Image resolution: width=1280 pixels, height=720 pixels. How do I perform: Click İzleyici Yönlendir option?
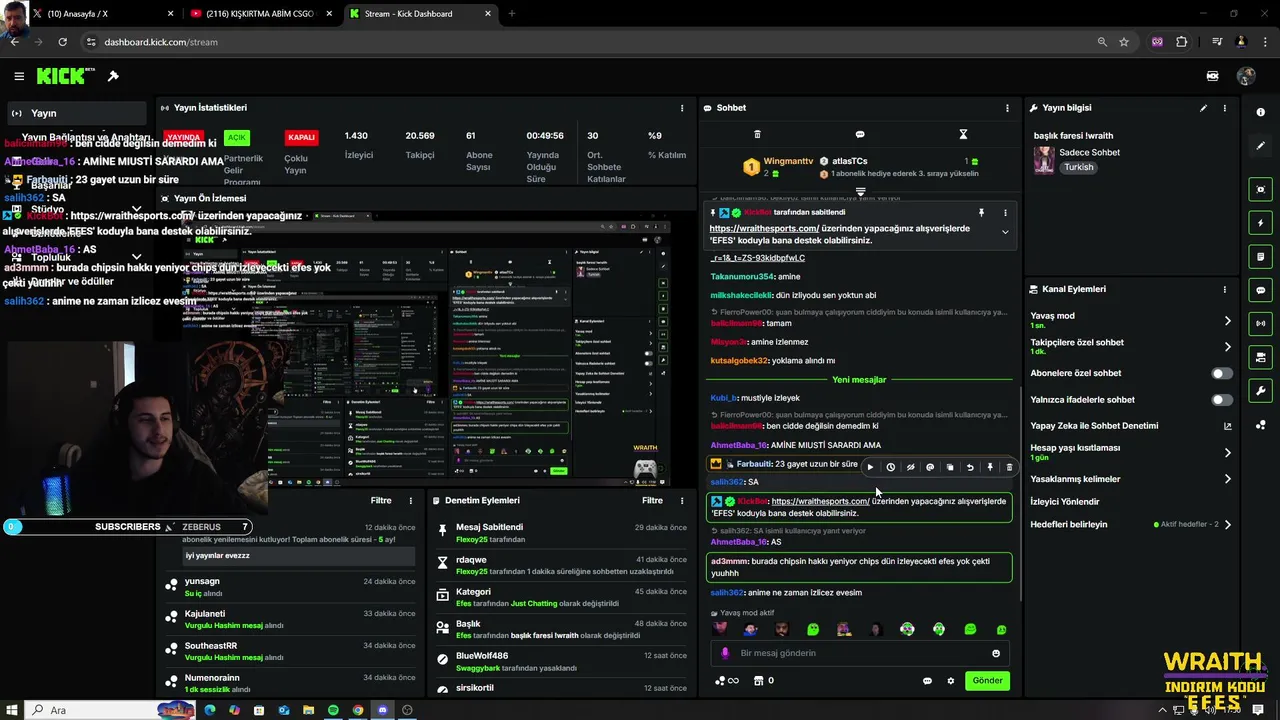pos(1065,502)
